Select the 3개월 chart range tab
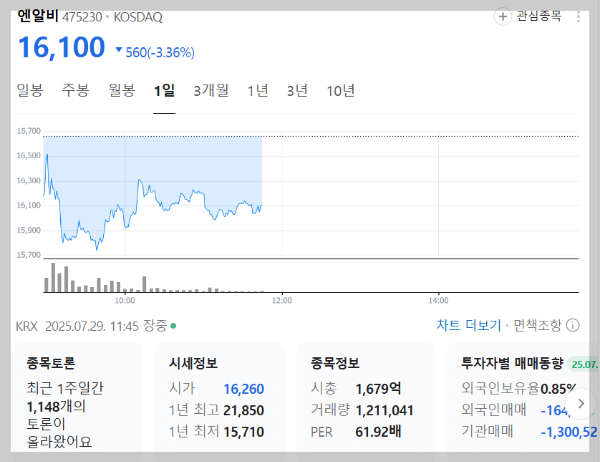Image resolution: width=600 pixels, height=462 pixels. tap(211, 91)
